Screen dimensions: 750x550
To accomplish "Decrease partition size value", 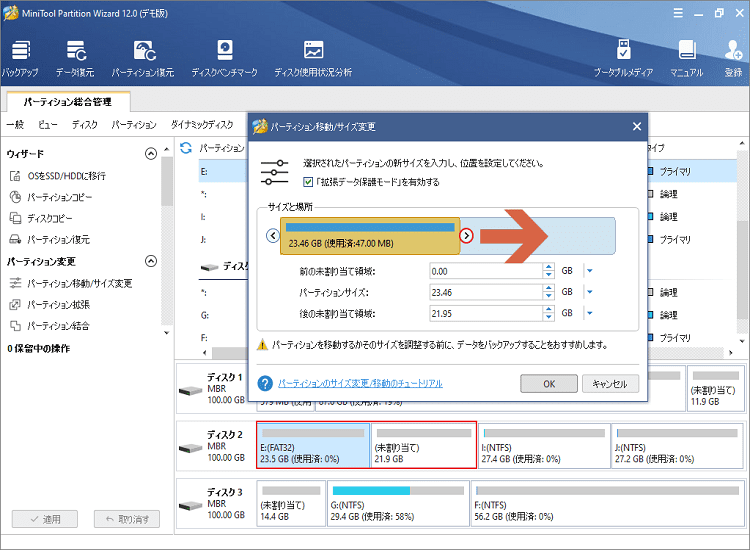I will pos(549,296).
